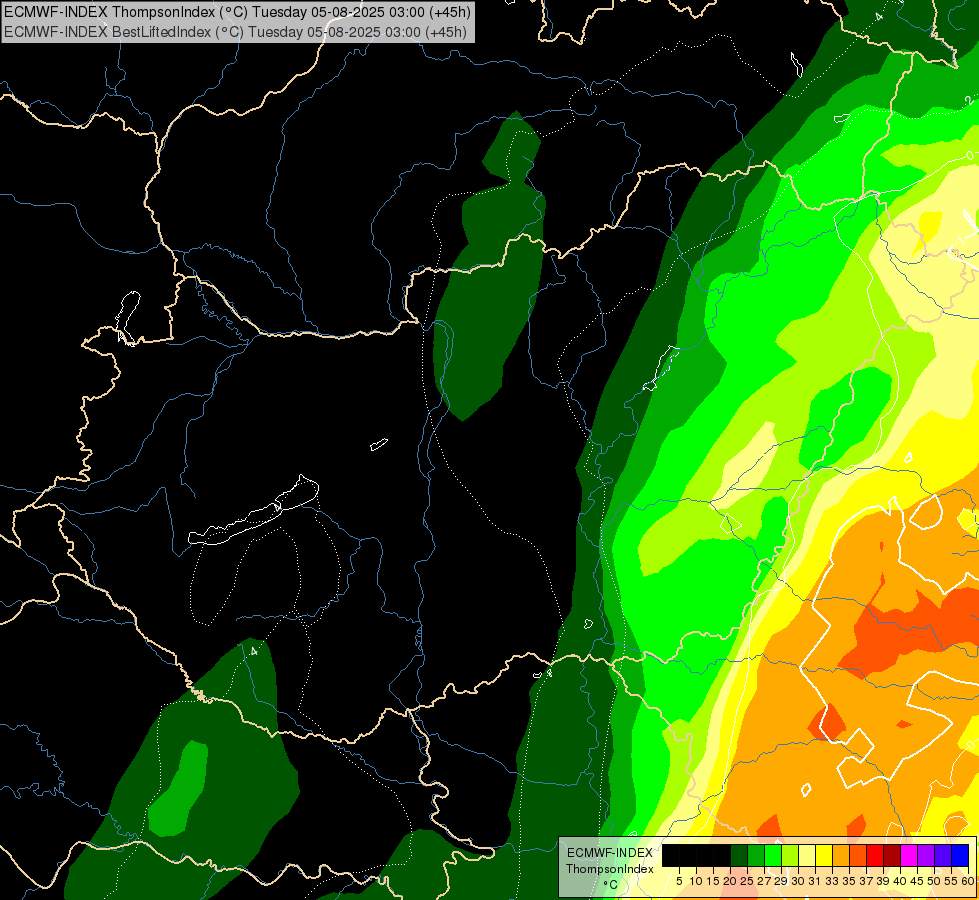Select the dark green 20-25 legend swatch
Viewport: 979px width, 900px height.
click(739, 855)
